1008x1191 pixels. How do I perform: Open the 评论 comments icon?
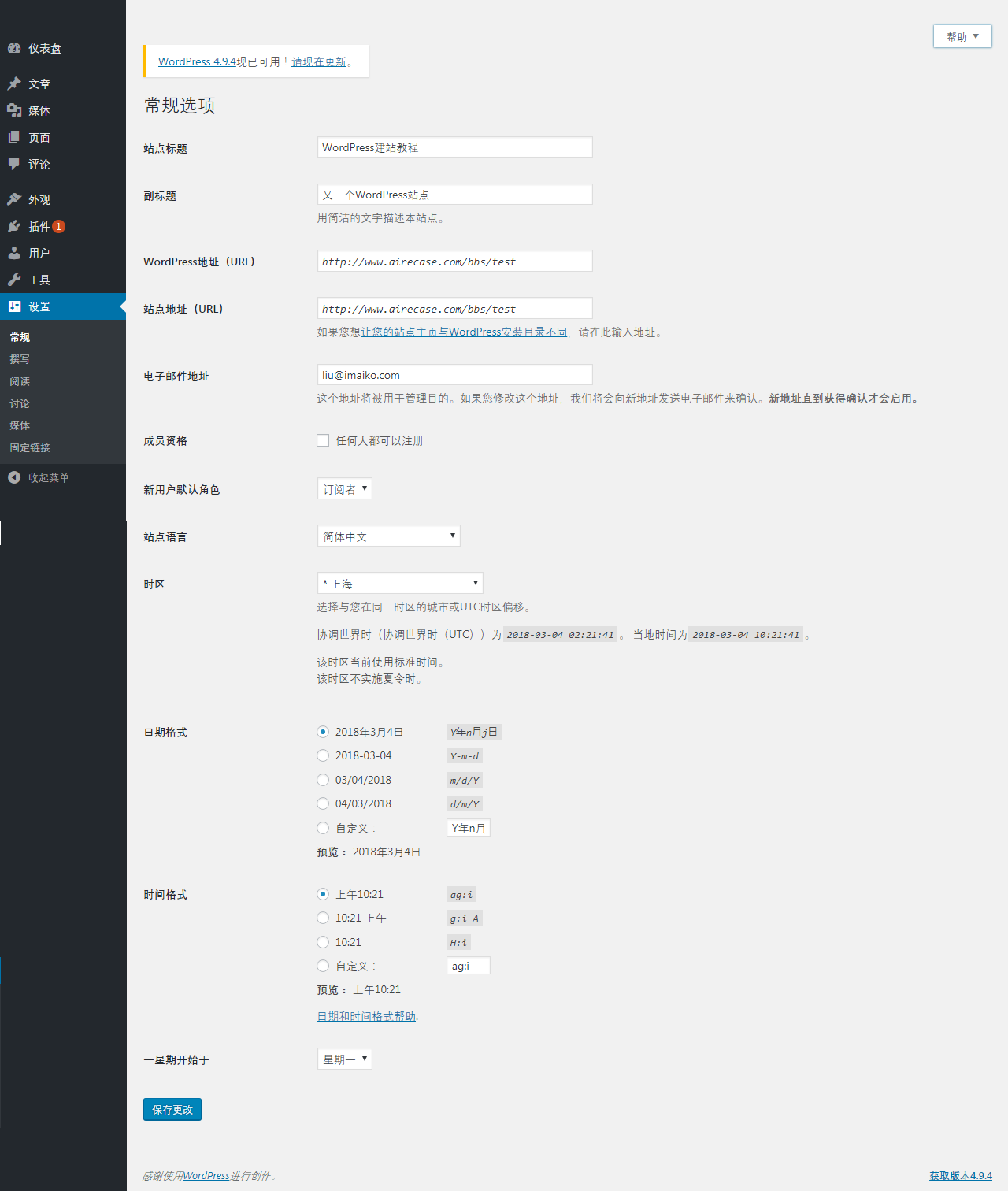coord(14,164)
